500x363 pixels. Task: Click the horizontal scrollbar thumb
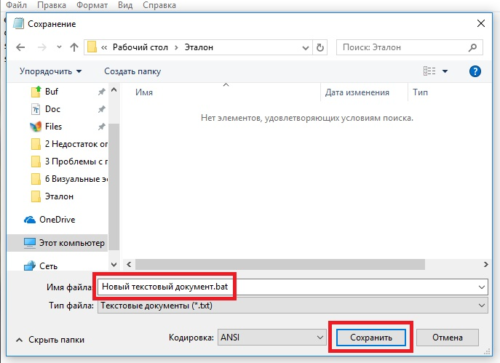coord(280,265)
